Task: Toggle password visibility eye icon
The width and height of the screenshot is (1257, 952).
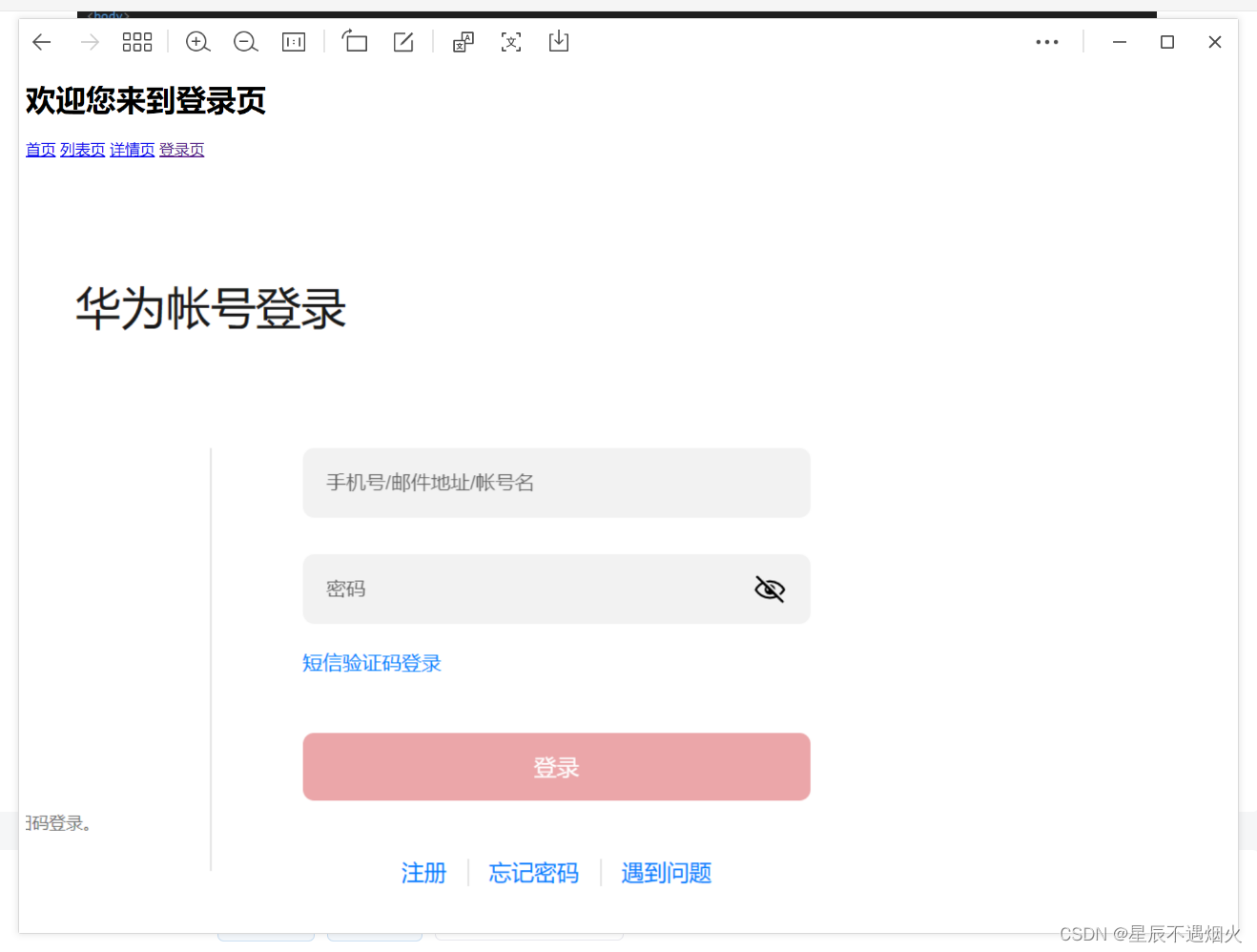Action: point(770,590)
